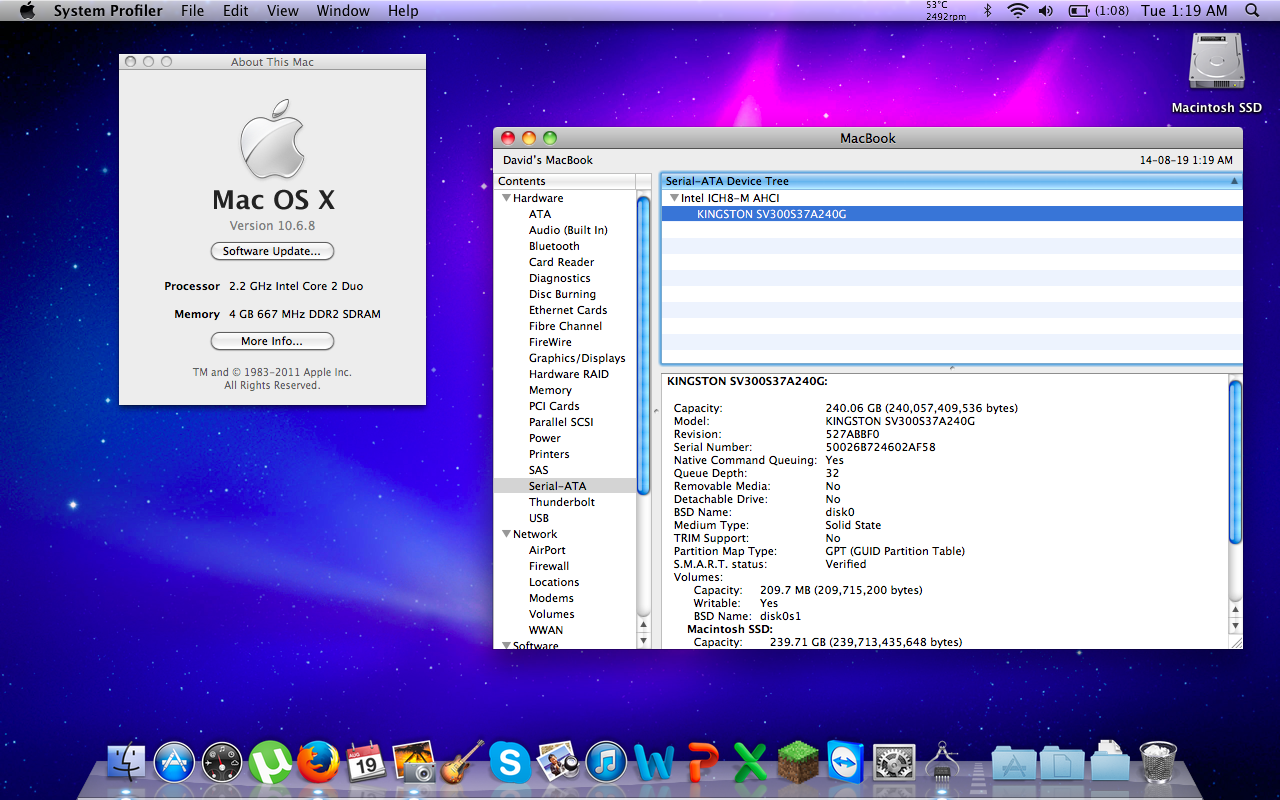The height and width of the screenshot is (800, 1280).
Task: Open the View menu
Action: coord(283,11)
